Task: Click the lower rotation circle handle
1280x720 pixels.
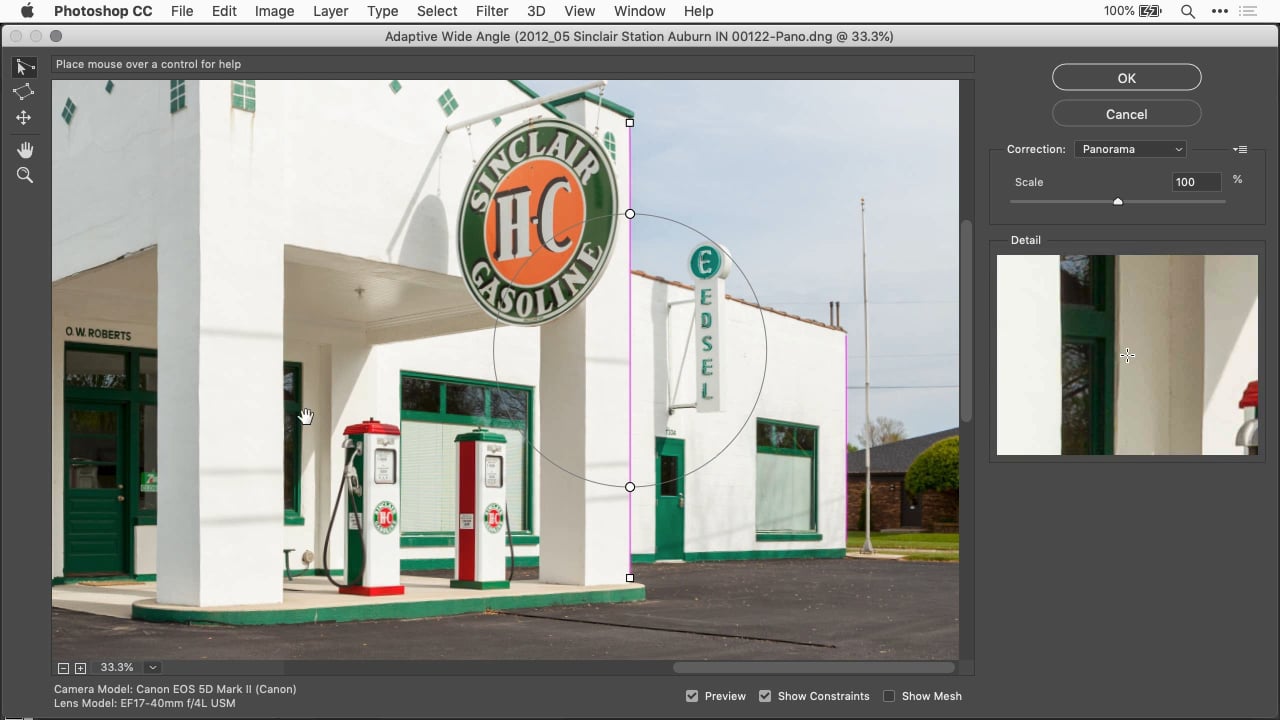Action: coord(630,487)
